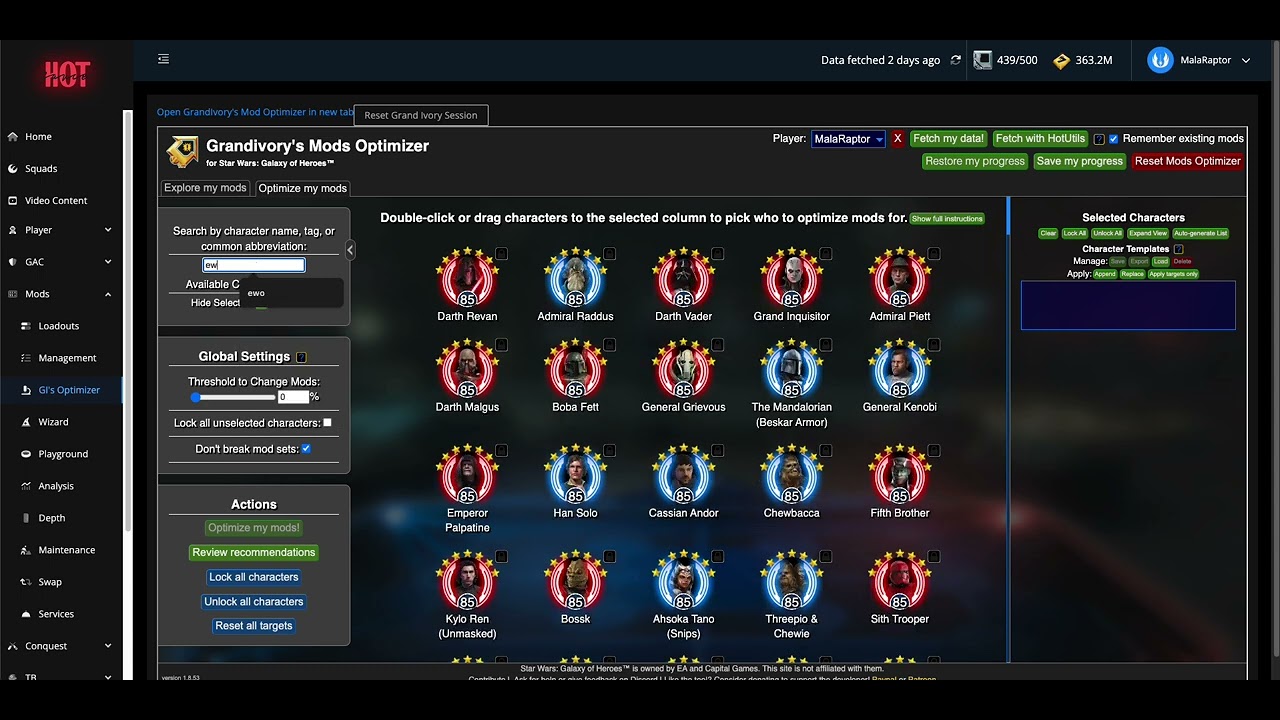Image resolution: width=1280 pixels, height=720 pixels.
Task: Switch to Optimize my mods tab
Action: click(x=303, y=188)
